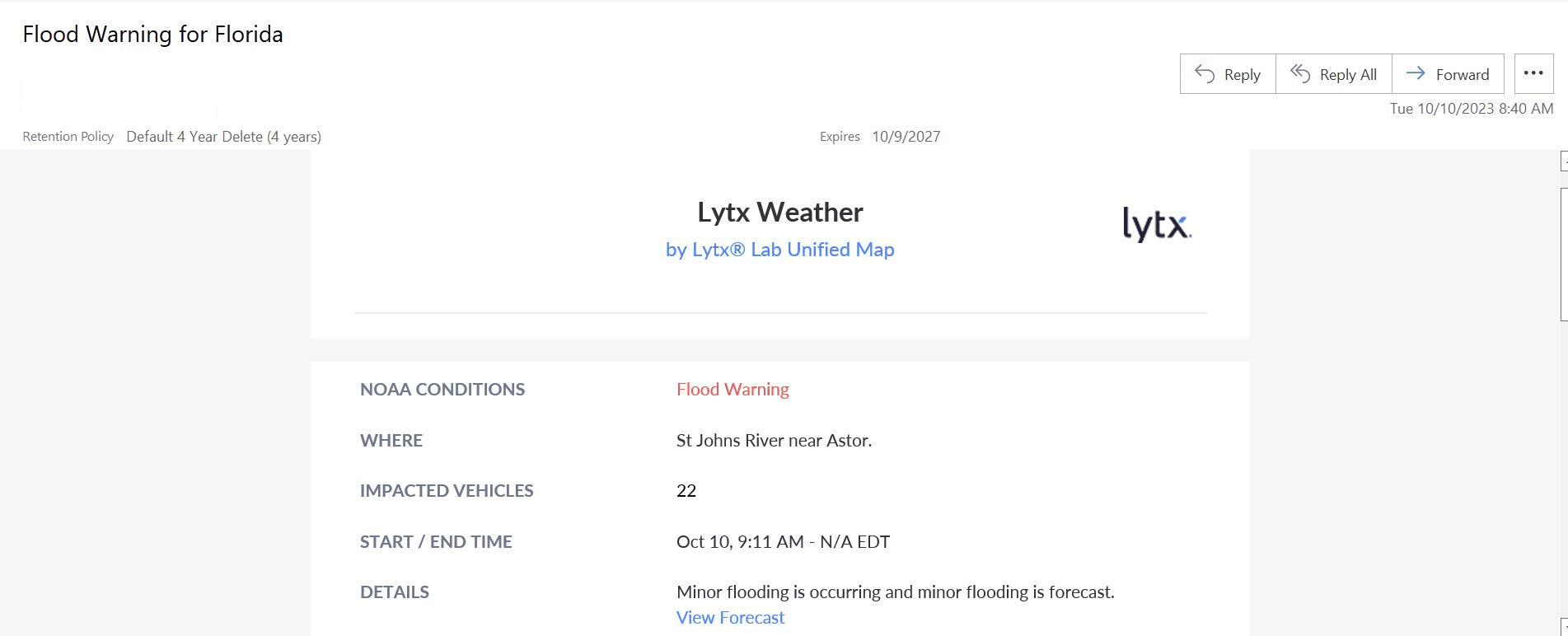Click the message scrollbar thumb
The height and width of the screenshot is (636, 1568).
[1564, 254]
